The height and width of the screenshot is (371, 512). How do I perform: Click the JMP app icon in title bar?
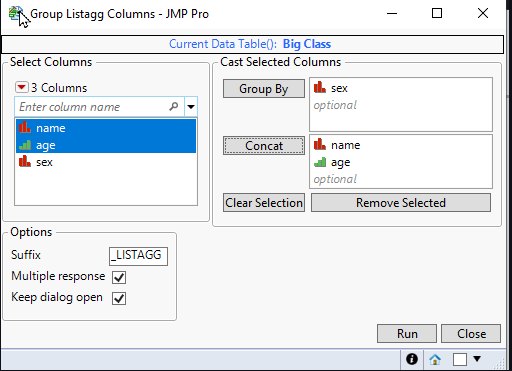coord(15,14)
